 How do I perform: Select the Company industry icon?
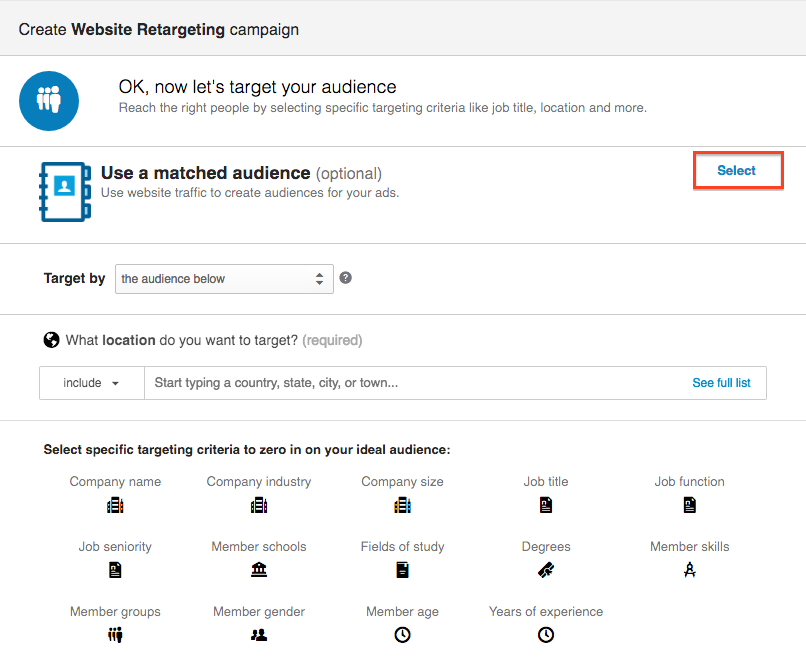(x=259, y=506)
